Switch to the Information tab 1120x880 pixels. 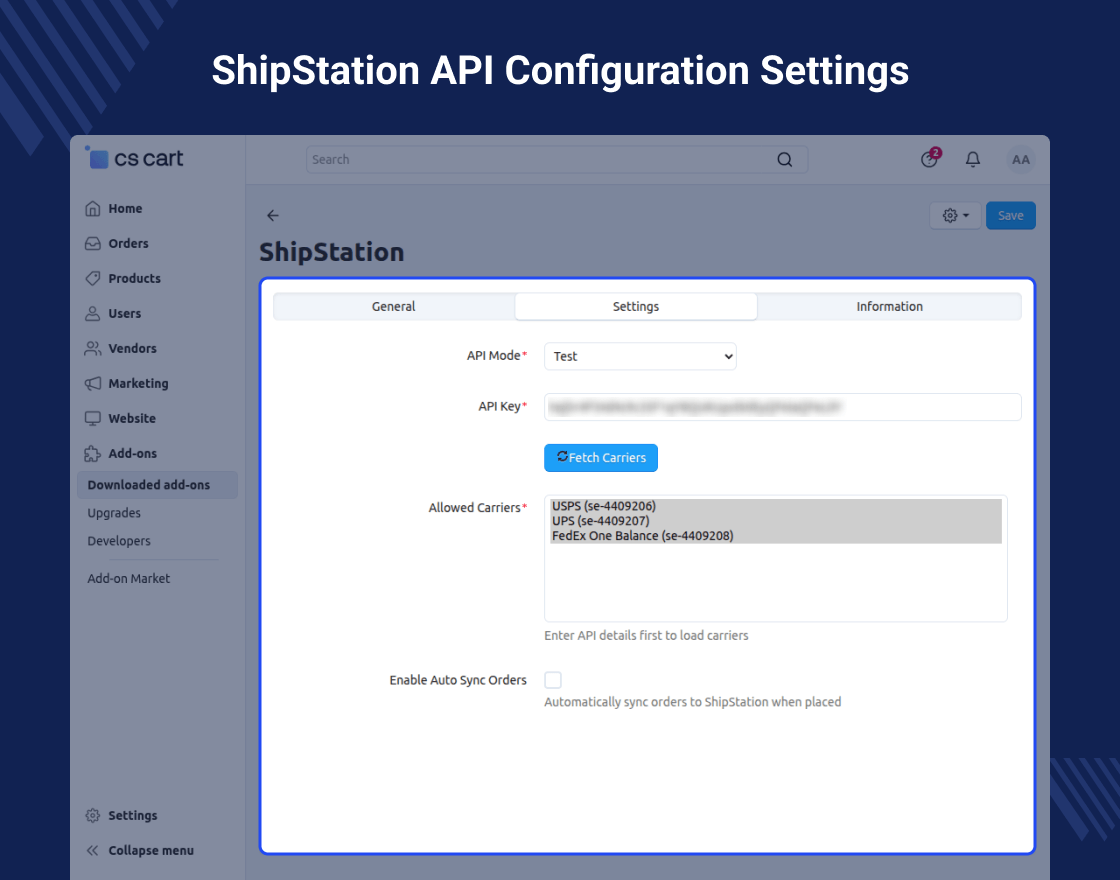click(889, 306)
